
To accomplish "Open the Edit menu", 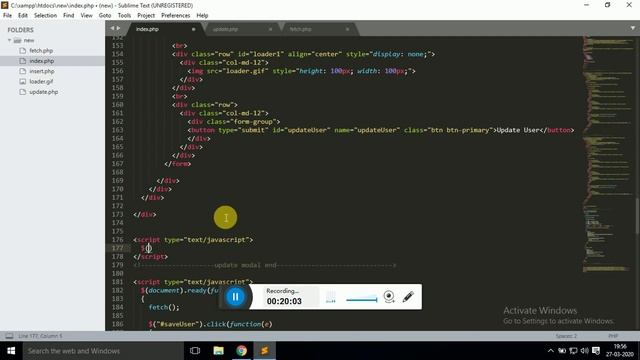I will click(23, 16).
